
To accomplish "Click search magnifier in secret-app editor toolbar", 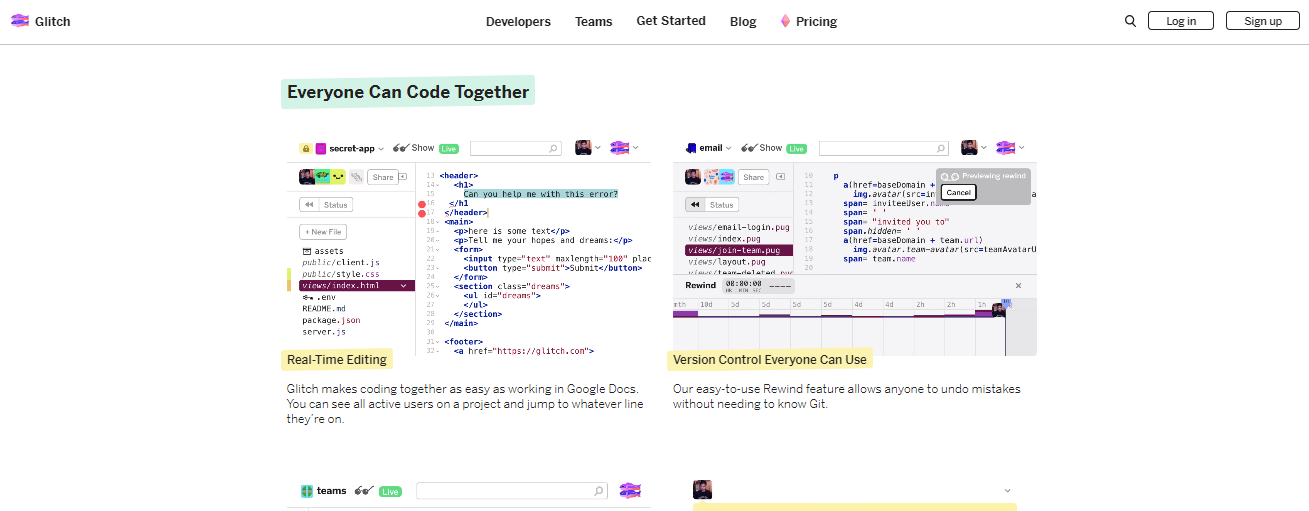I will pyautogui.click(x=553, y=148).
